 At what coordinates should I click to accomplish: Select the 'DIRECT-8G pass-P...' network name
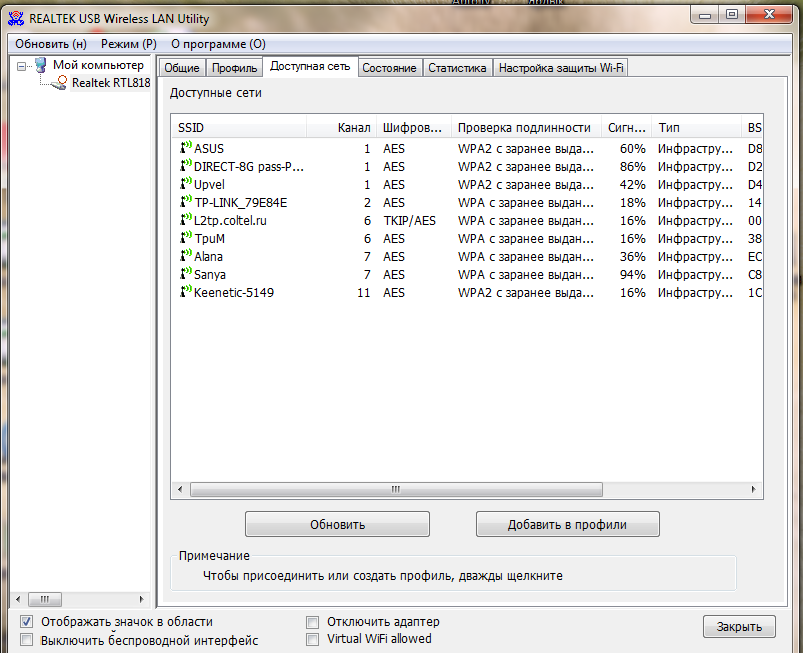coord(249,166)
